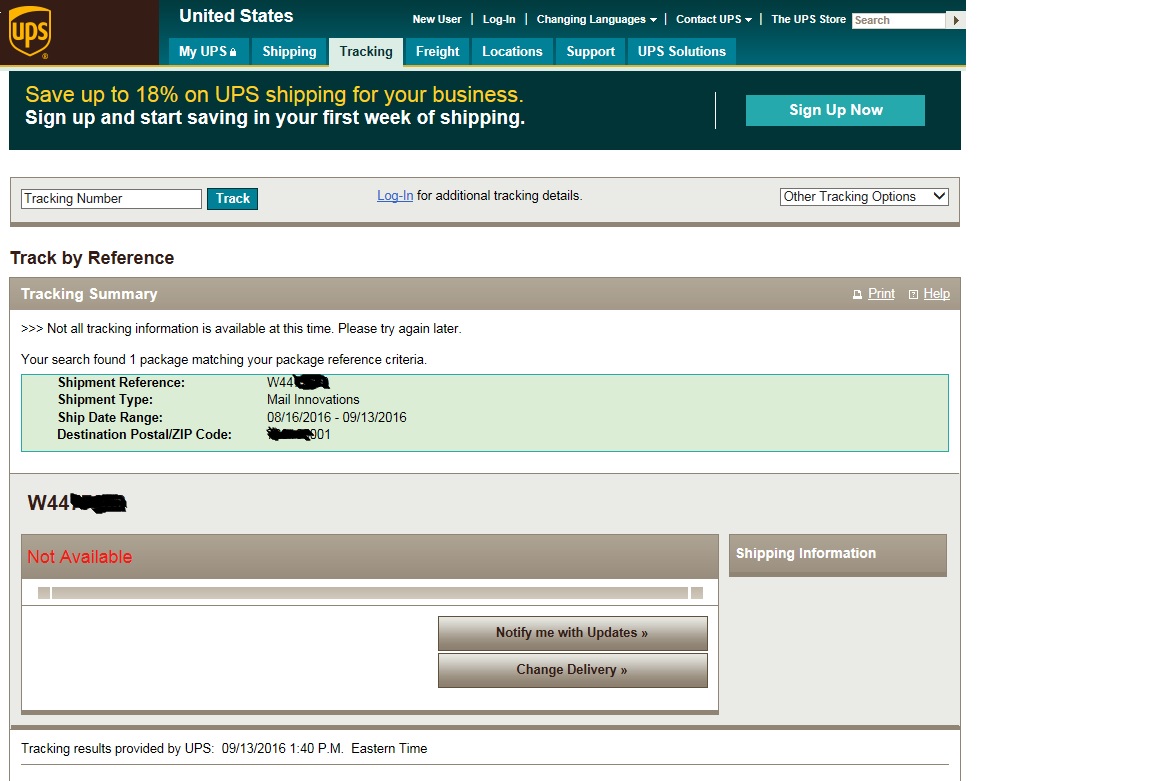The height and width of the screenshot is (781, 1152).
Task: Click the help question icon beside Help
Action: (913, 295)
